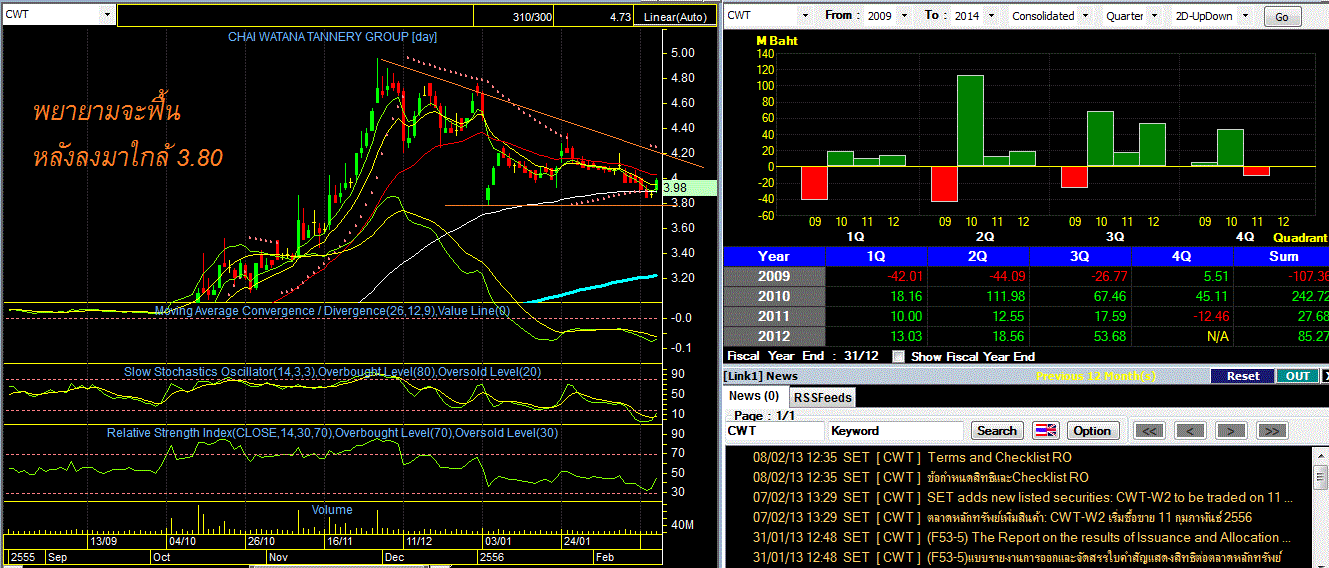
Task: Click the 4Q column header in the table
Action: coord(1183,256)
